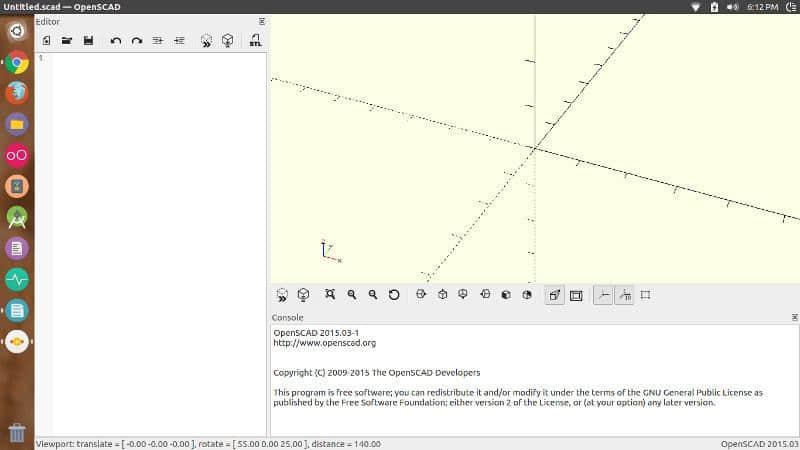Toggle Show Axes in viewport
Image resolution: width=800 pixels, height=450 pixels.
coord(603,295)
